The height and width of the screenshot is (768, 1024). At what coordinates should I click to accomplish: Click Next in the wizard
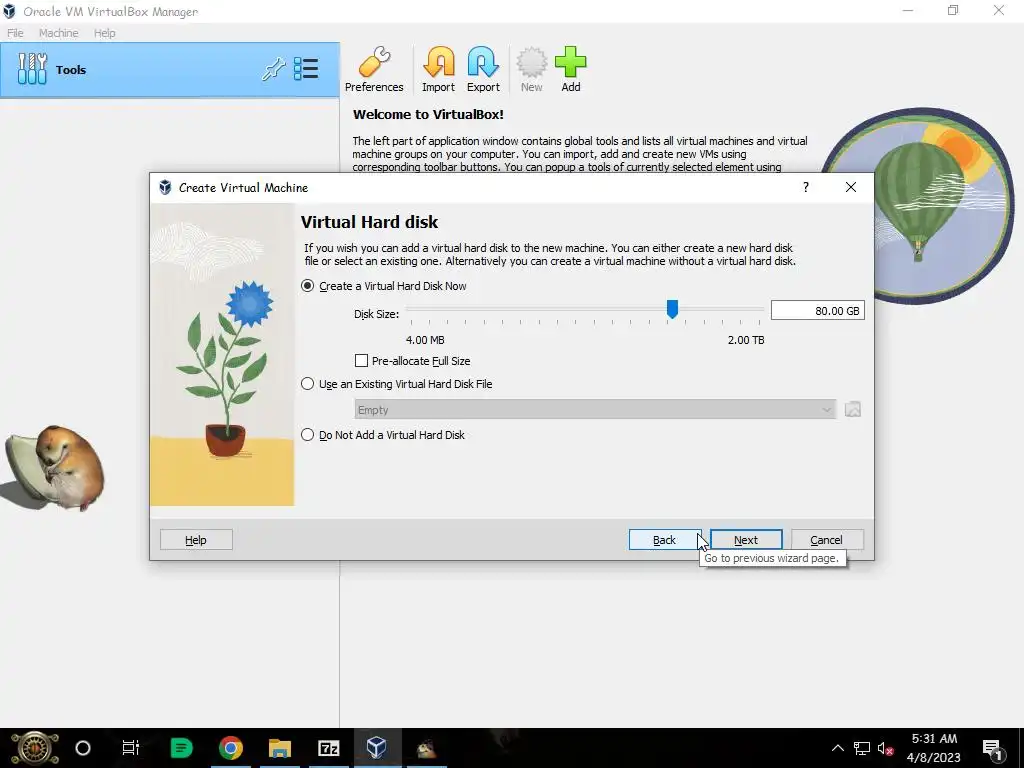[746, 540]
